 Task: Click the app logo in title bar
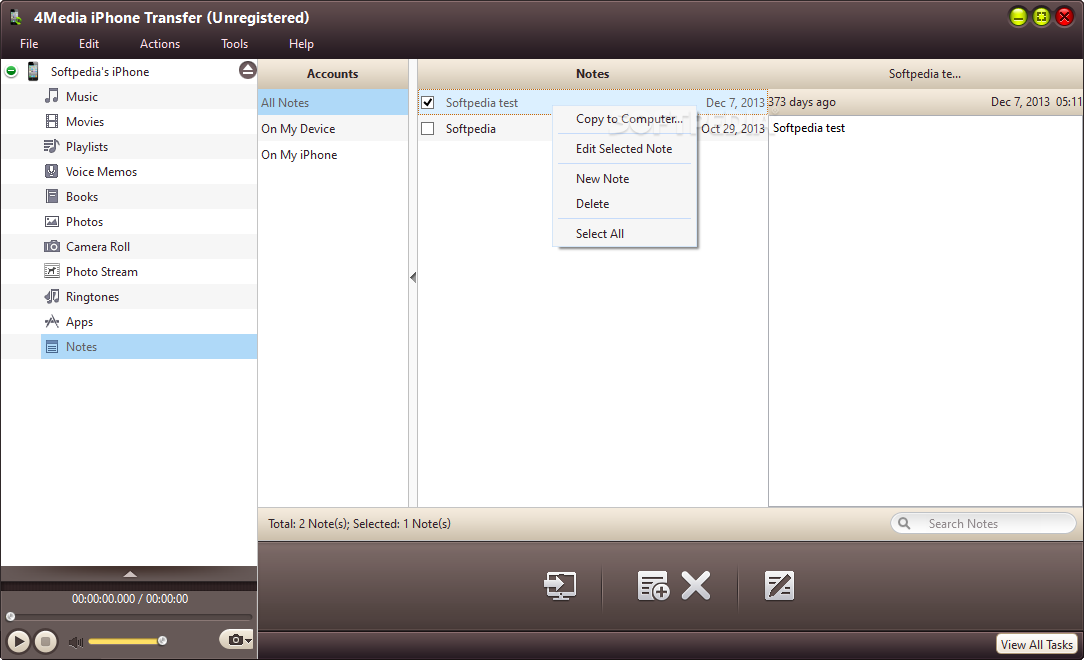(x=15, y=18)
